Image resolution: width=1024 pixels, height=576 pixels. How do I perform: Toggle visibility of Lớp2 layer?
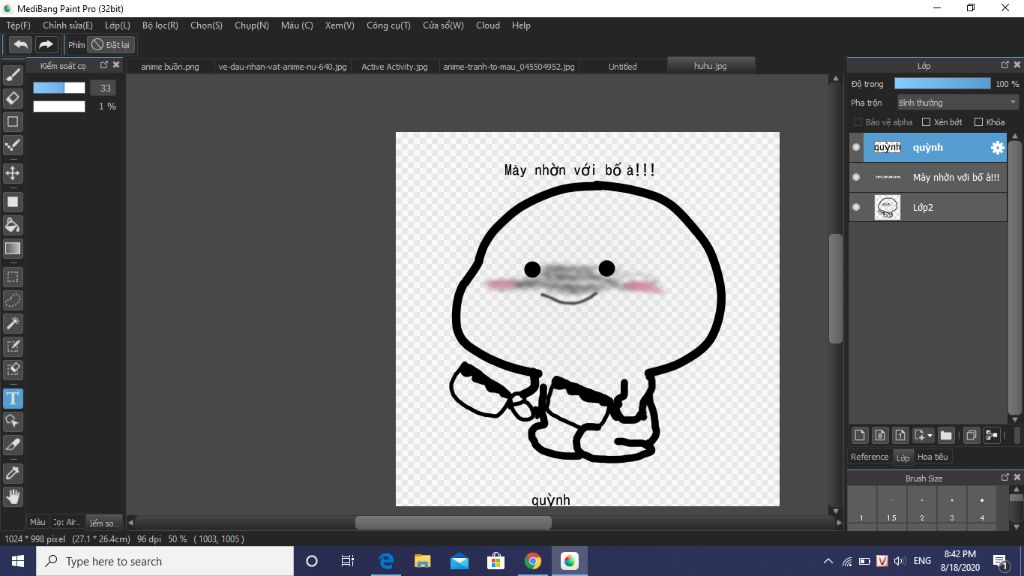(856, 207)
